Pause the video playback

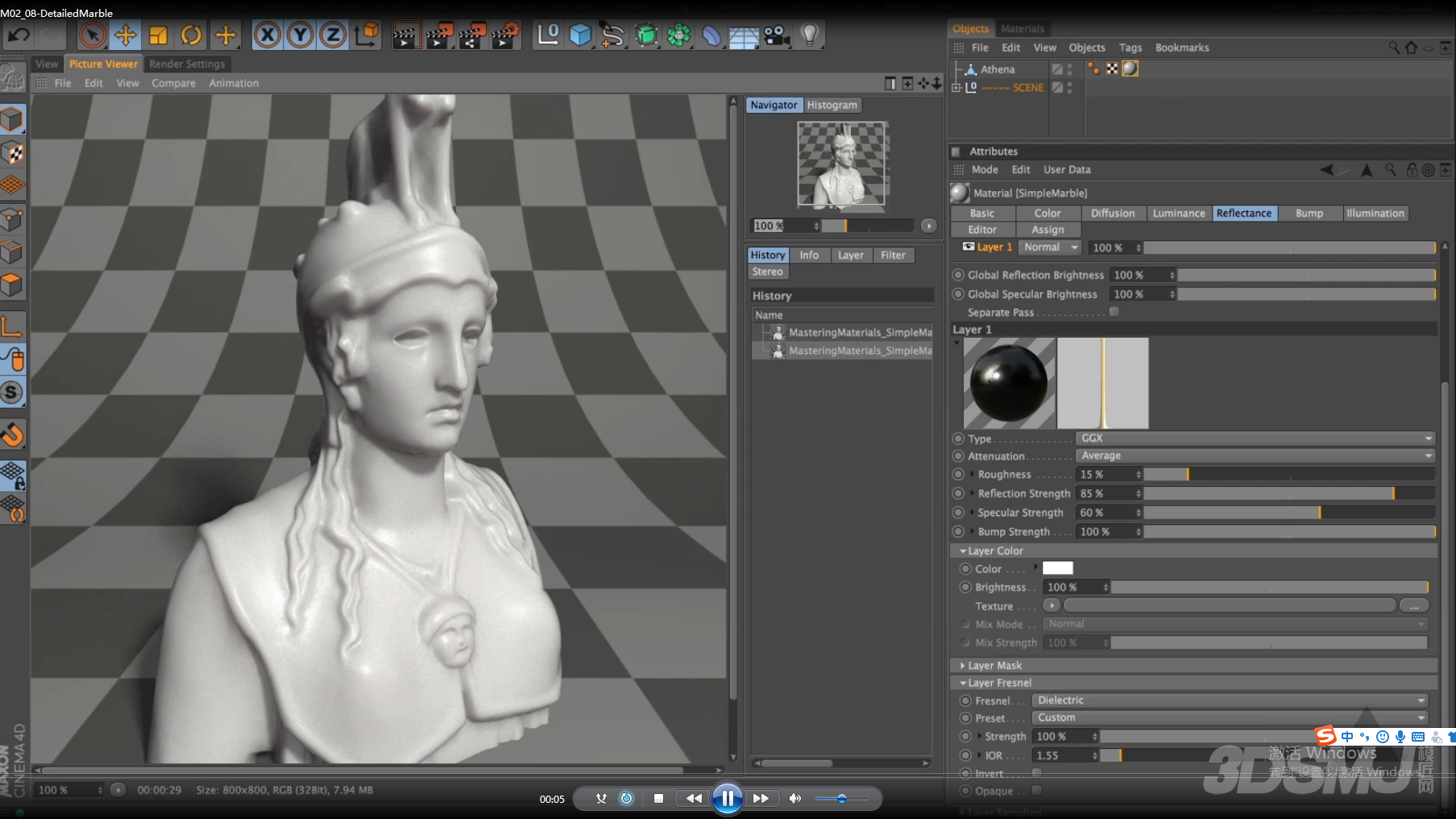tap(727, 798)
